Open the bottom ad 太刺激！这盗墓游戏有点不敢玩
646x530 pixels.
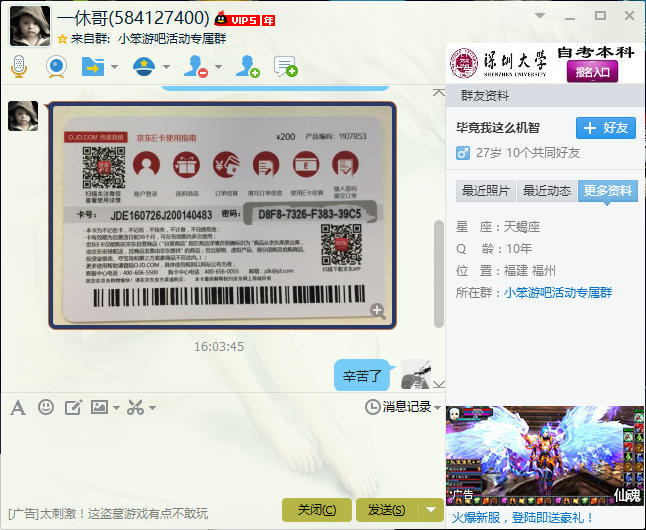(108, 514)
